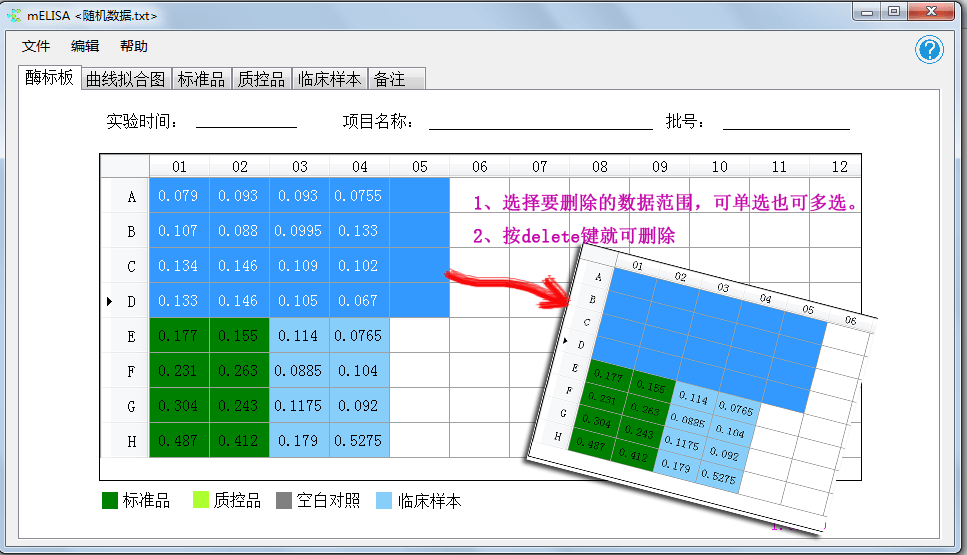967x555 pixels.
Task: Select row header F
Action: [125, 371]
